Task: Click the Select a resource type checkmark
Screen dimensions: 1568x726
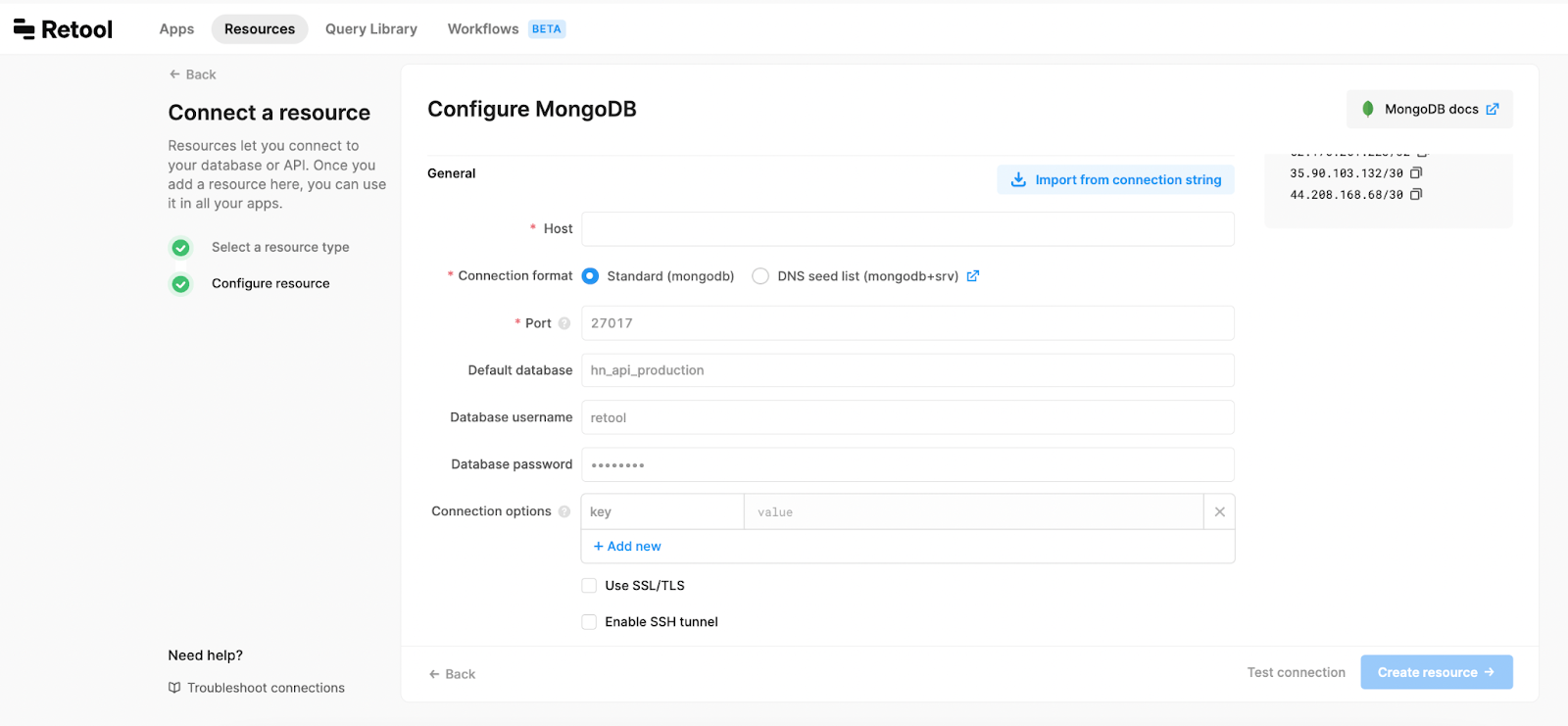Action: click(x=180, y=248)
